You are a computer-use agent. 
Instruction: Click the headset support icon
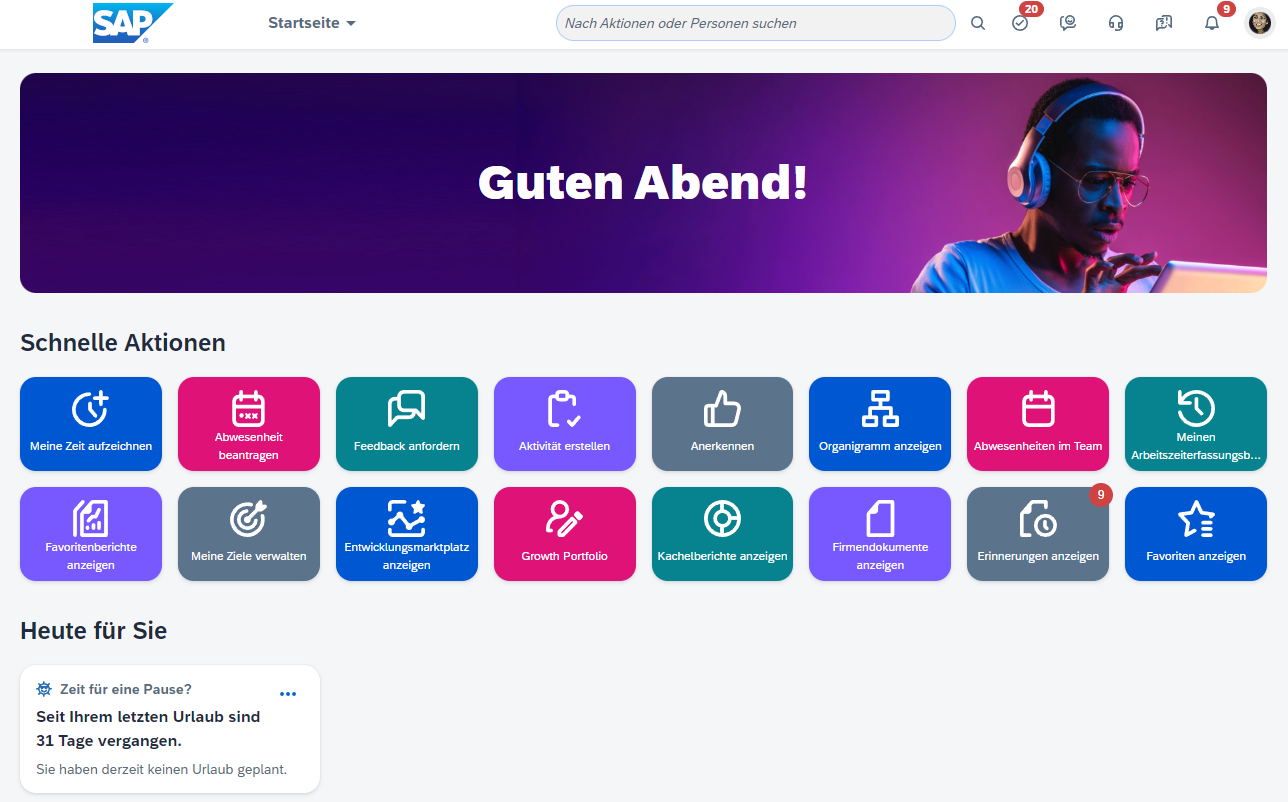(1116, 23)
